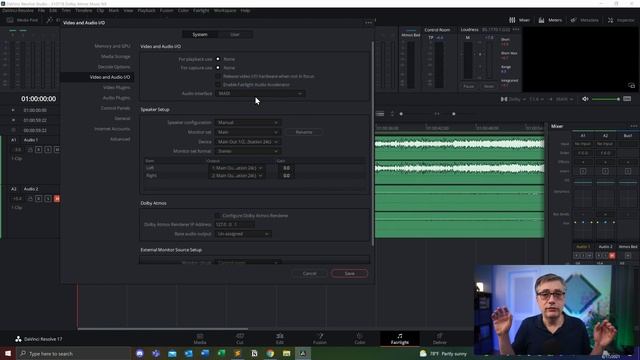The height and width of the screenshot is (360, 640).
Task: Select Media Storage in sidebar
Action: pos(116,56)
